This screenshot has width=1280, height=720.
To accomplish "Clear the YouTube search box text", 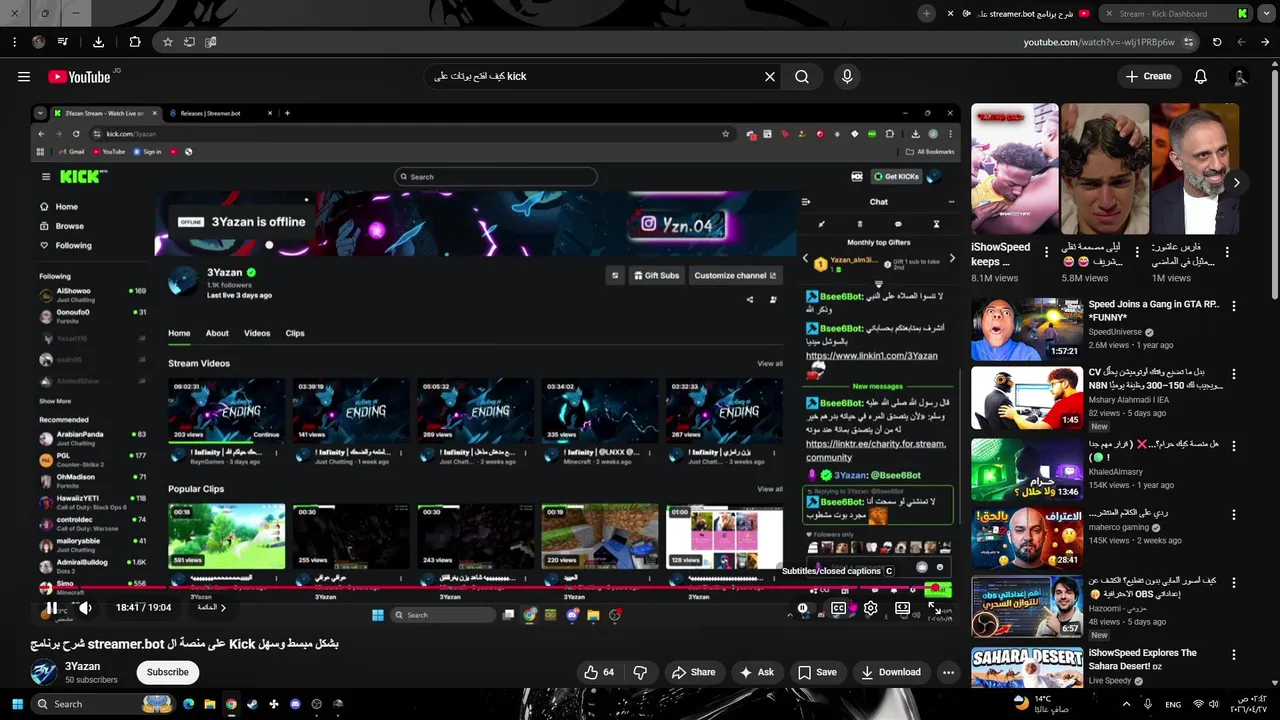I will (x=770, y=76).
